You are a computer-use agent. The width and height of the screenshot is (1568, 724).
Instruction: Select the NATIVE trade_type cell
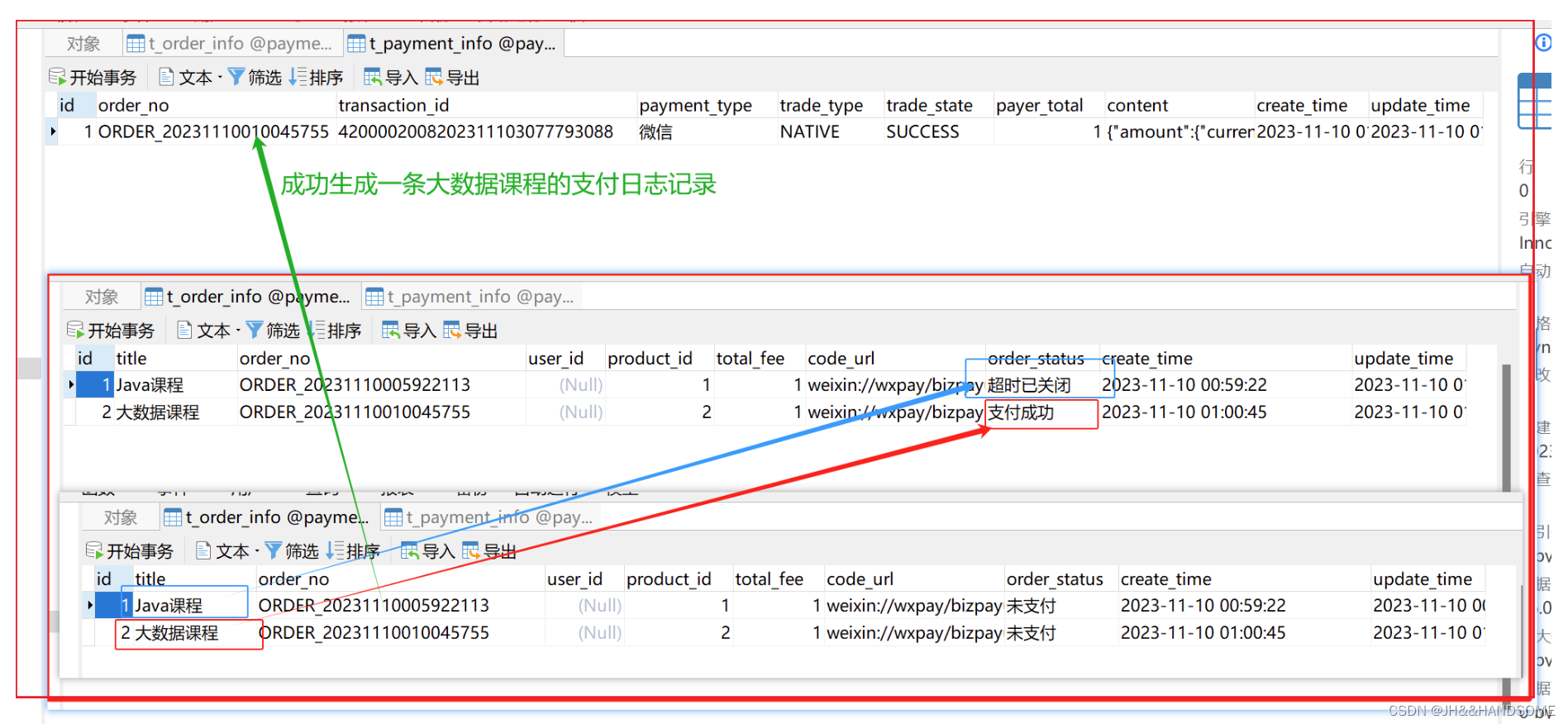tap(830, 131)
